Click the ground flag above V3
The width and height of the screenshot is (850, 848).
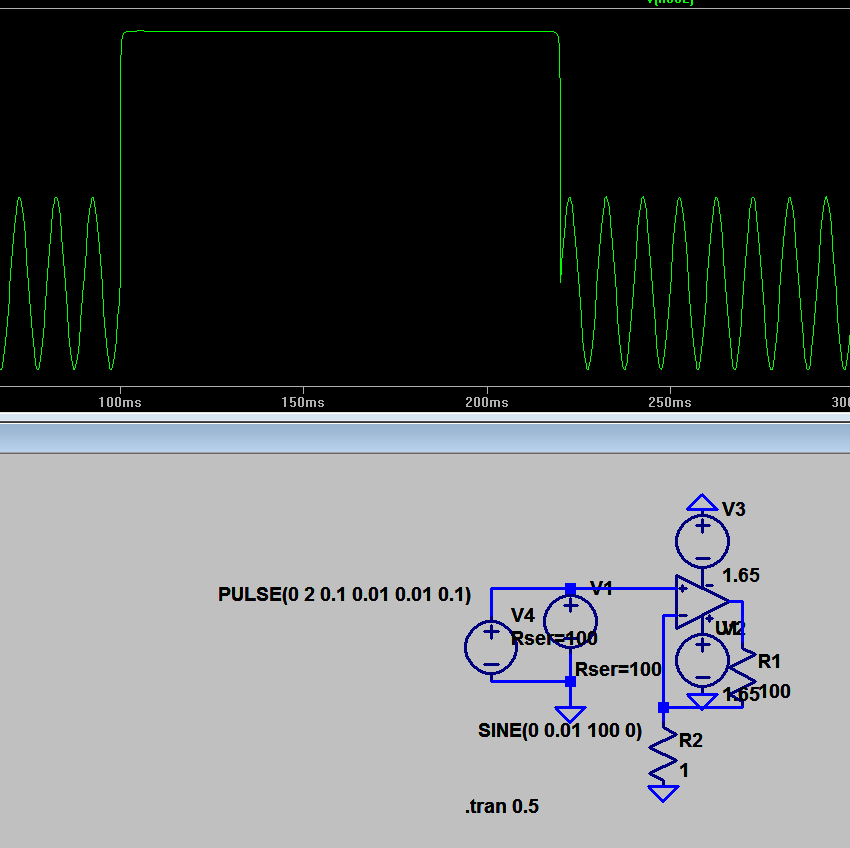pyautogui.click(x=702, y=502)
